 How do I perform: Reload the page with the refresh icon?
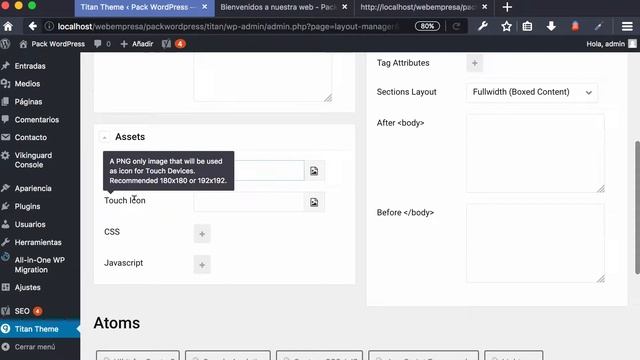click(456, 27)
